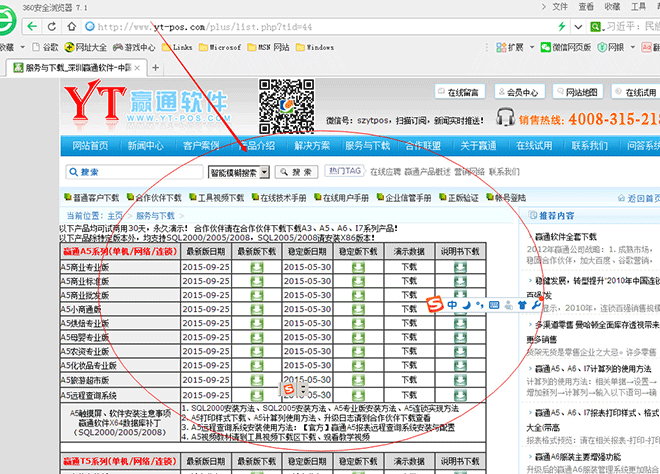The height and width of the screenshot is (474, 660).
Task: Click the 搜索 submit button
Action: point(296,172)
